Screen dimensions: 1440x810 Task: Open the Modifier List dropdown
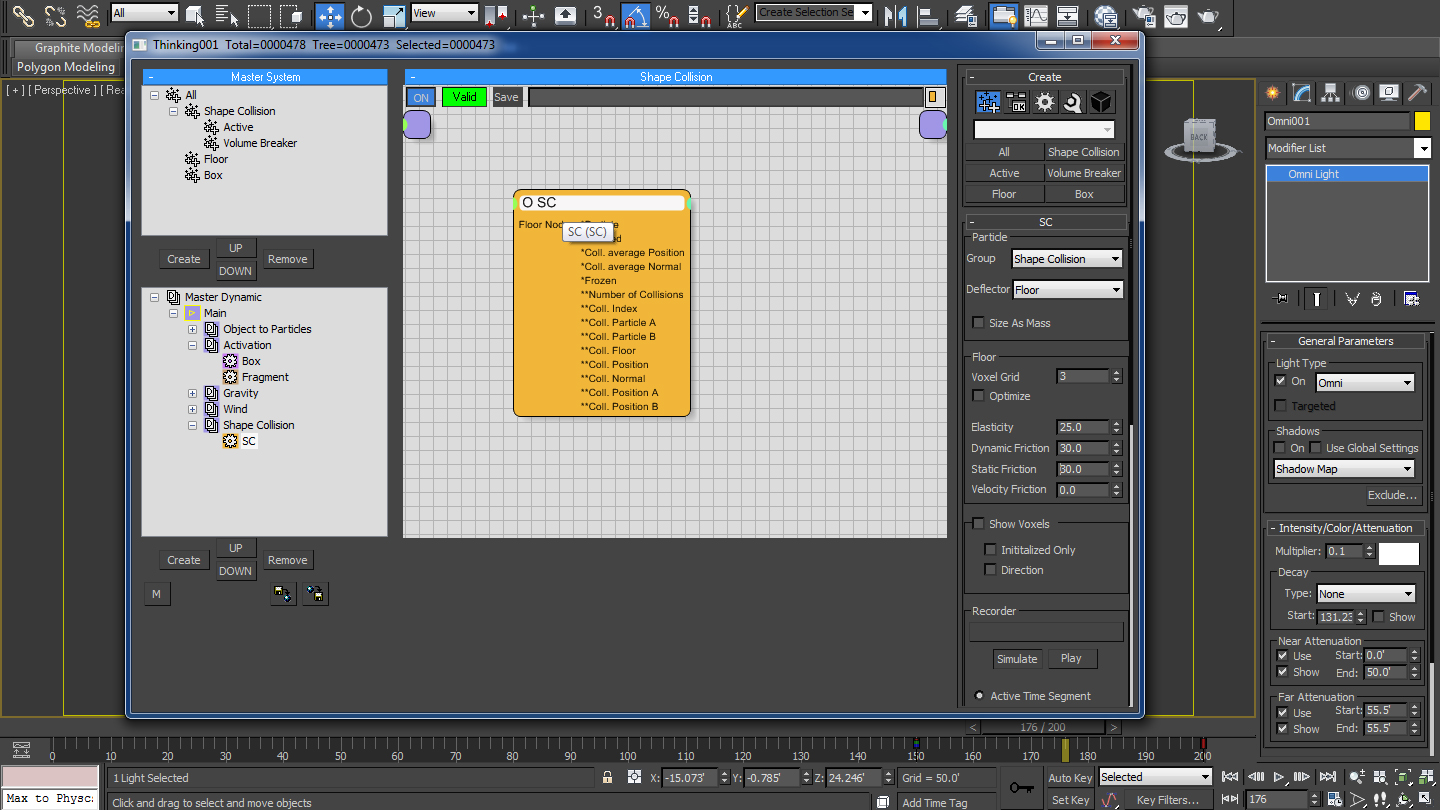[1422, 148]
